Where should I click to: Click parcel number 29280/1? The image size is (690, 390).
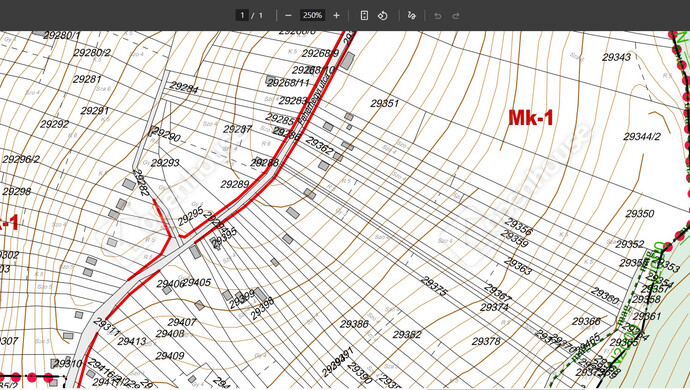[x=62, y=35]
